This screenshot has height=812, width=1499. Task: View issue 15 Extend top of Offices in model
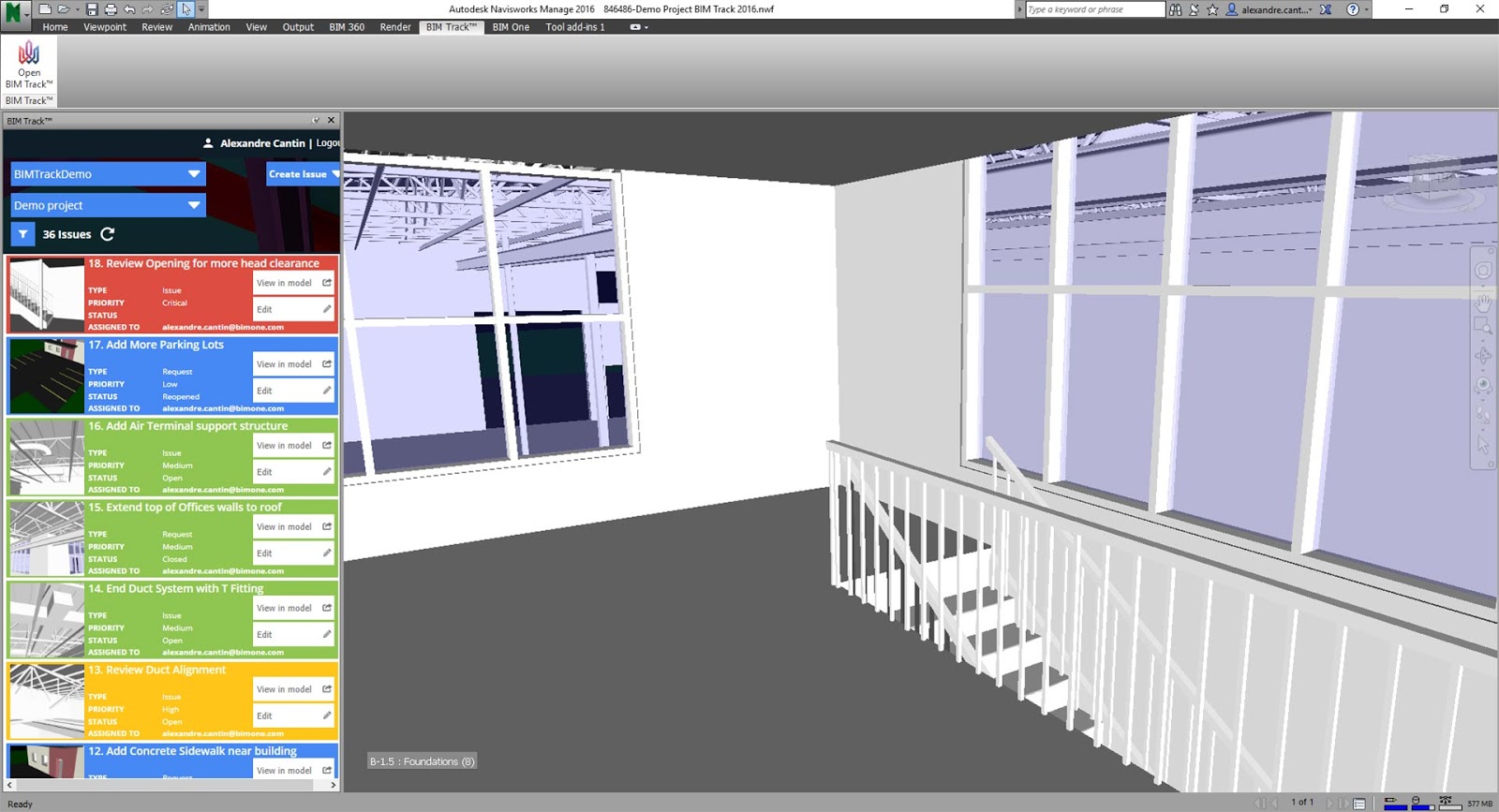(293, 527)
